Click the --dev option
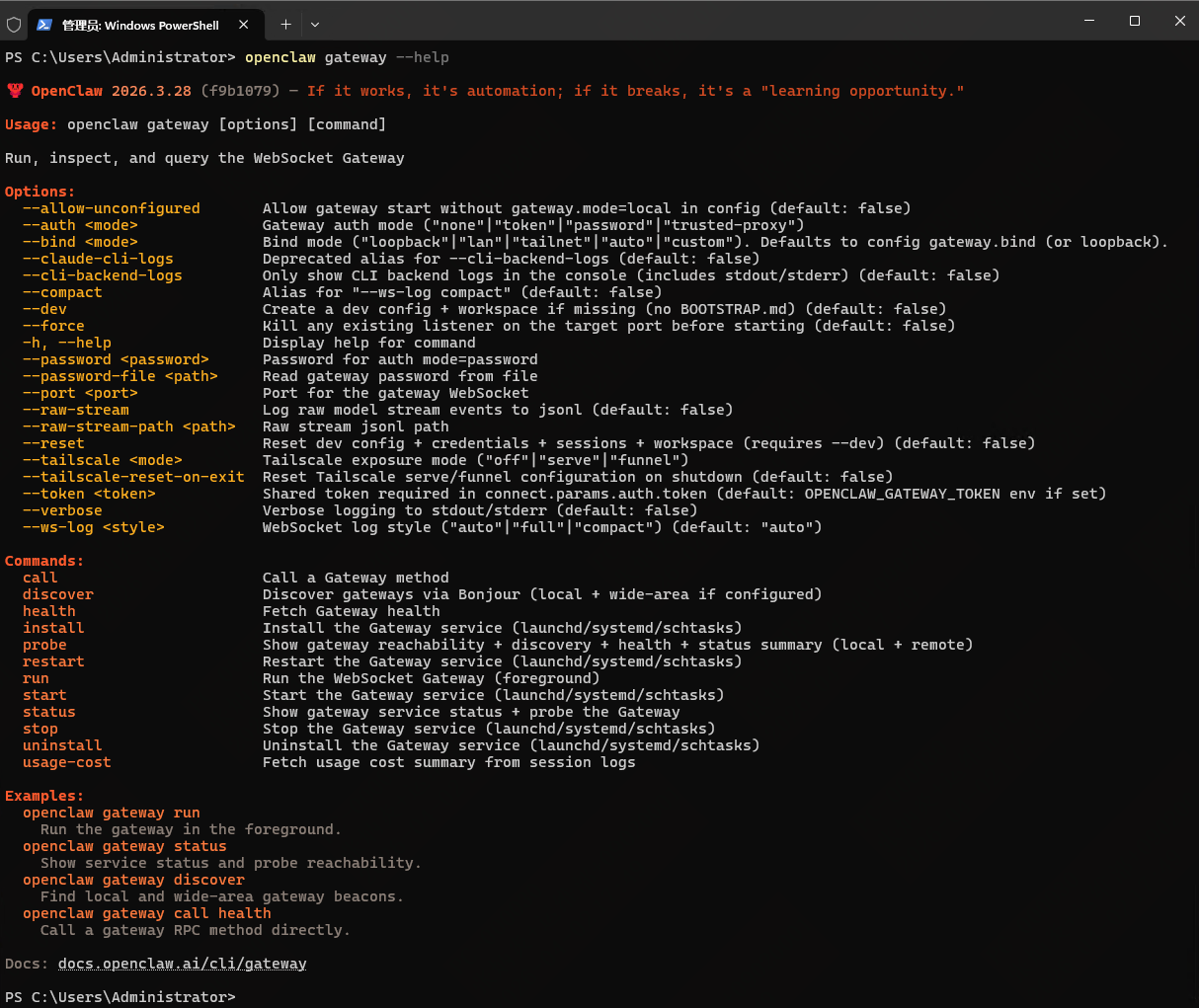The width and height of the screenshot is (1199, 1008). (44, 309)
